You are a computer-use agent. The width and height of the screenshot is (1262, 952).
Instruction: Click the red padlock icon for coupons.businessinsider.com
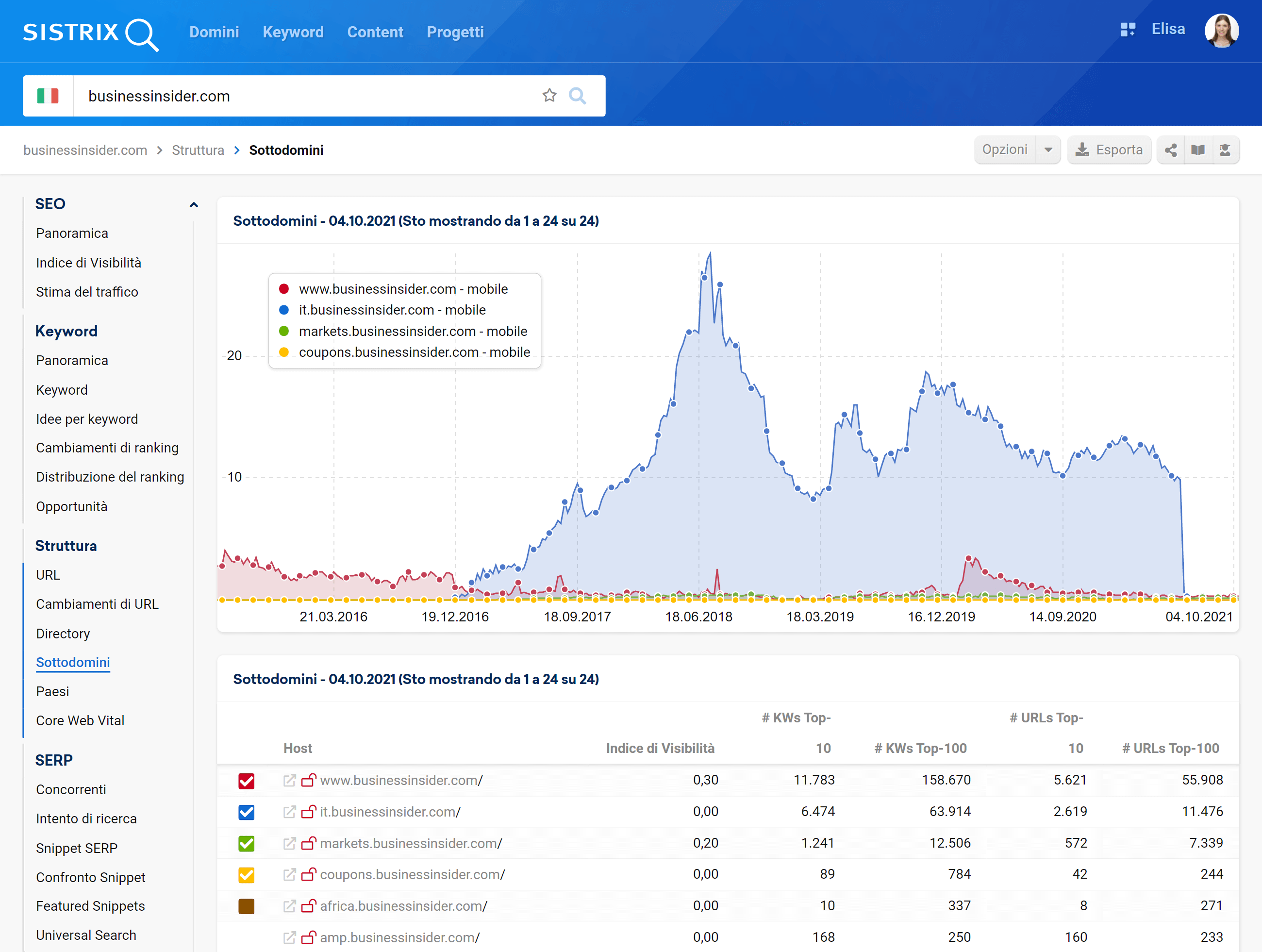[x=309, y=874]
